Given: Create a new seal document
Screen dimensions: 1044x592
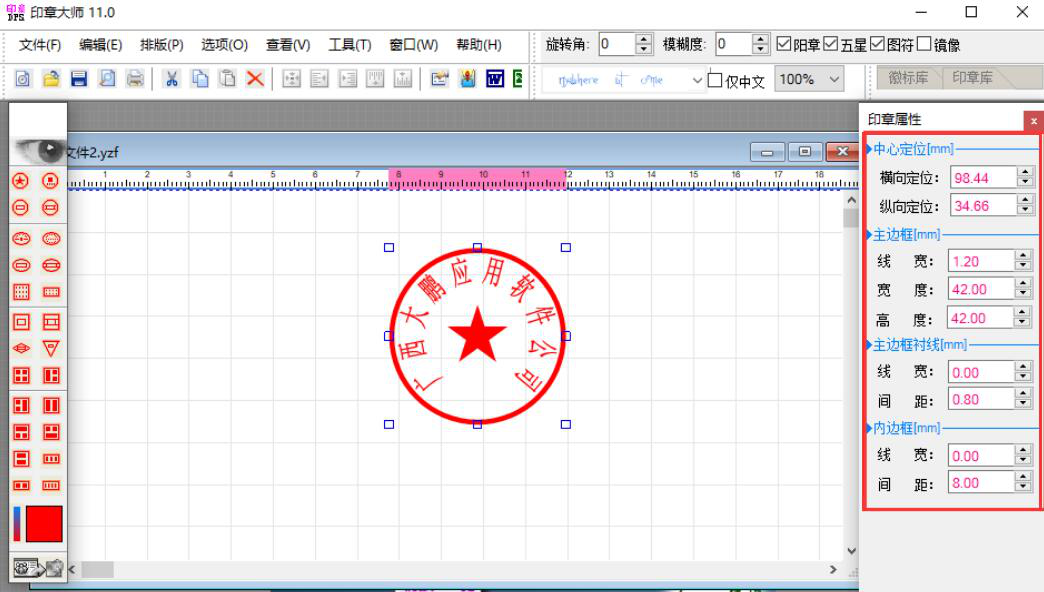Looking at the screenshot, I should click(x=23, y=79).
